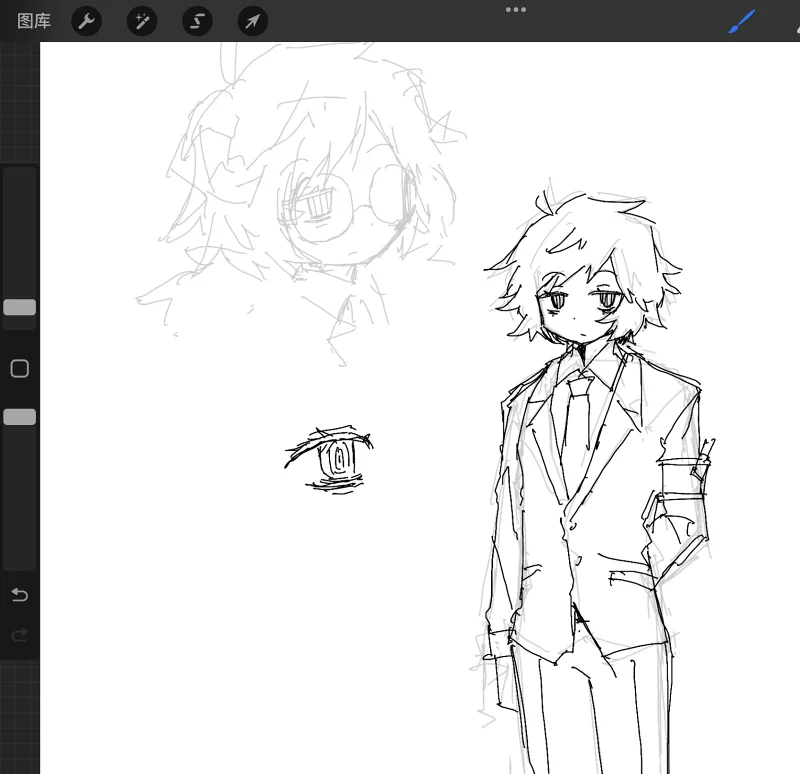
Task: Activate the Selection tool
Action: [x=197, y=21]
